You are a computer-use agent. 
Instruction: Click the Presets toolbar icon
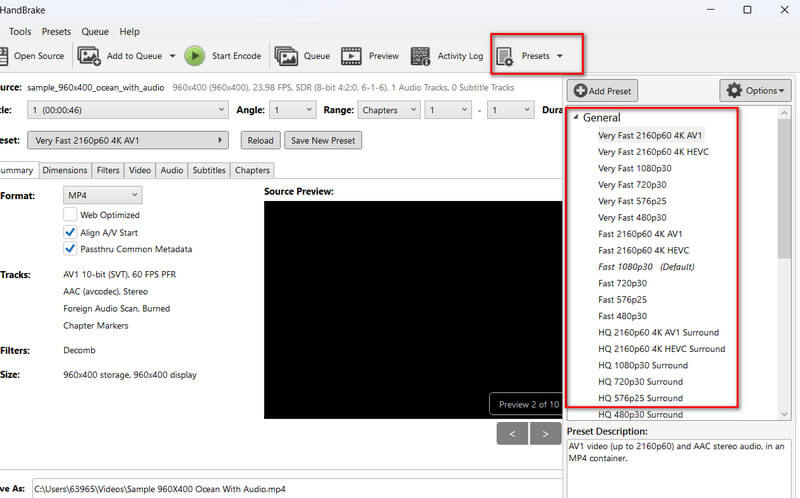click(505, 57)
